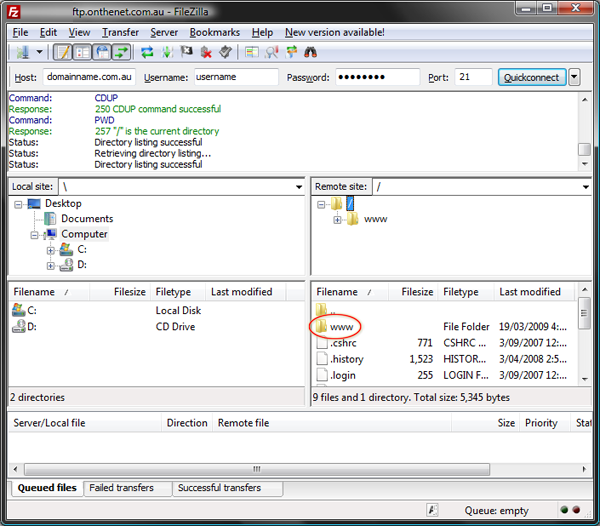Click the remote file list scrollbar thumb
This screenshot has width=600, height=526.
coord(584,313)
